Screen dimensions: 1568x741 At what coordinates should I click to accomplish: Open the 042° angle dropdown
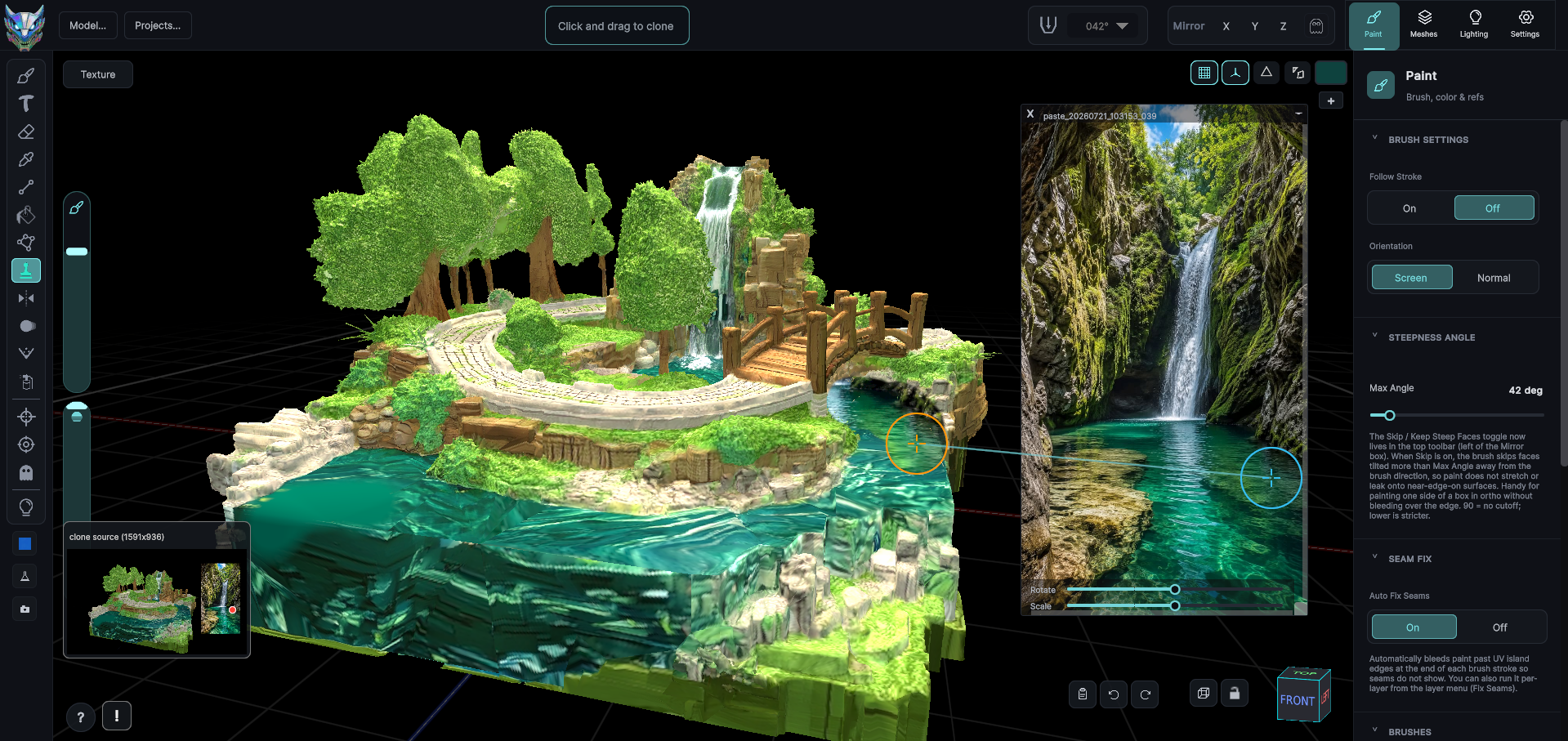pos(1106,26)
